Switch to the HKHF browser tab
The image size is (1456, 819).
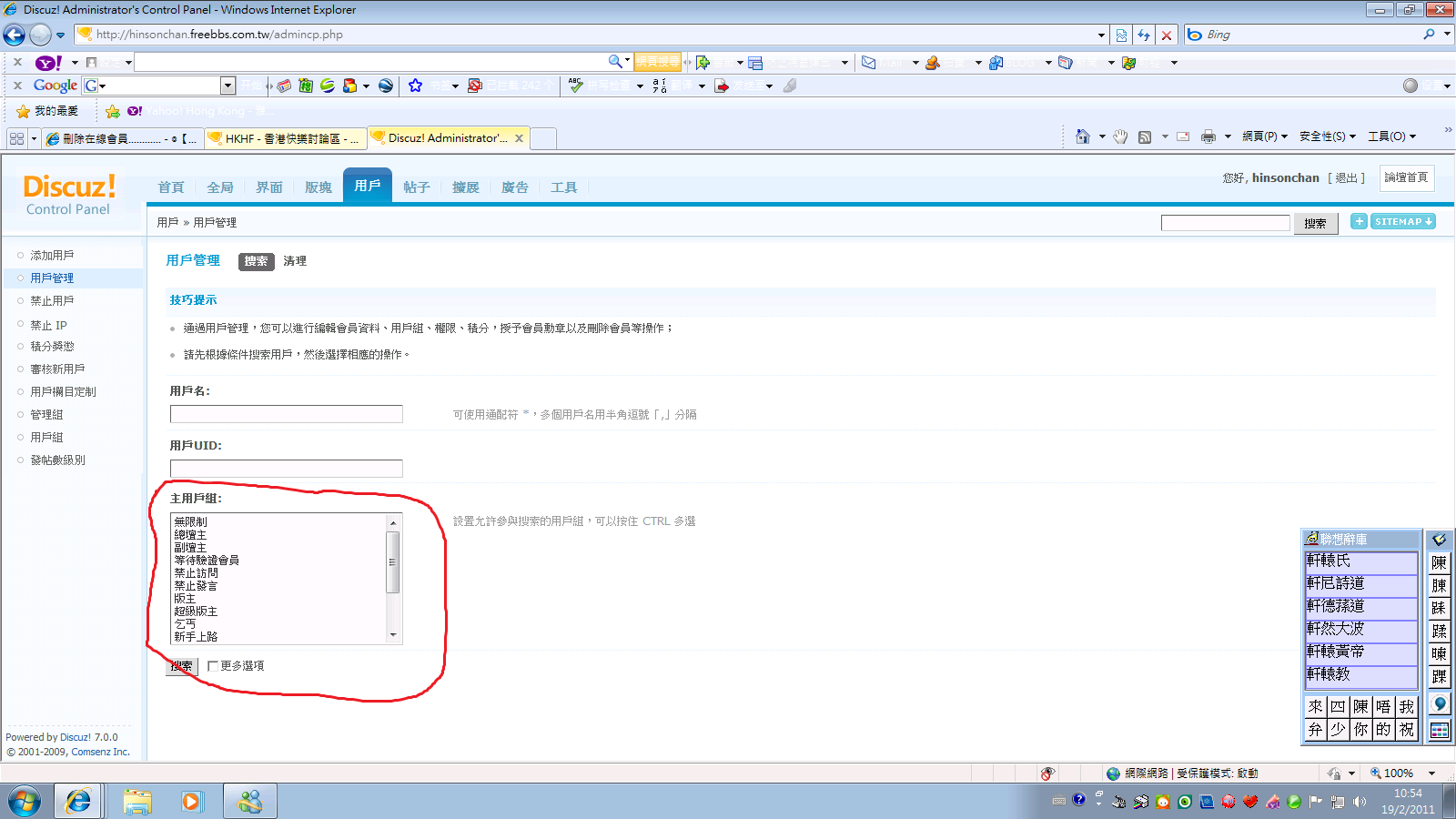pyautogui.click(x=285, y=138)
